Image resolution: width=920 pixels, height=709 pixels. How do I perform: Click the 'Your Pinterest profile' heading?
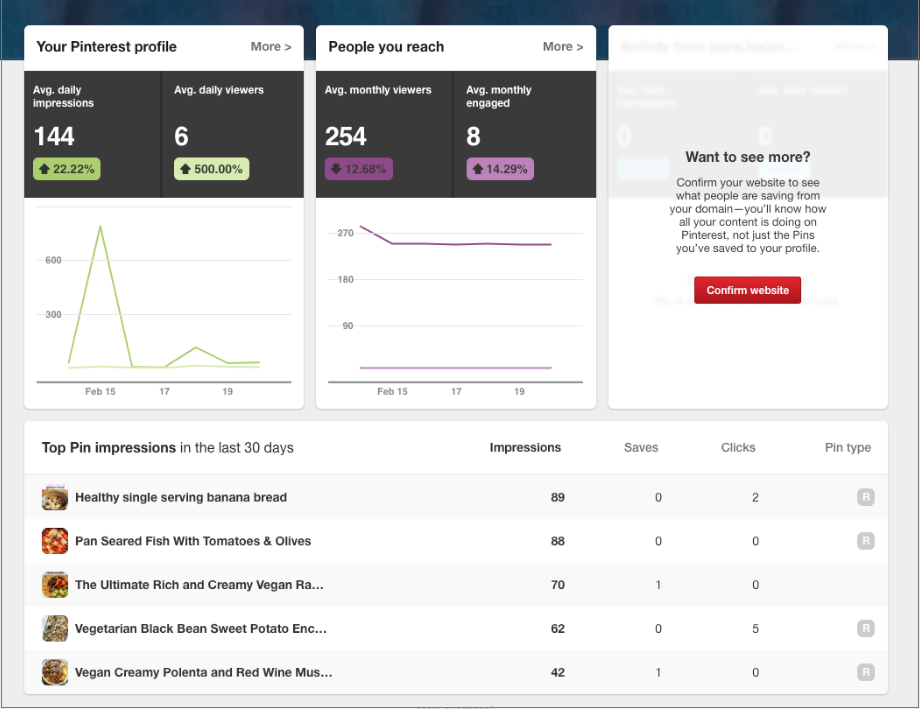(106, 47)
